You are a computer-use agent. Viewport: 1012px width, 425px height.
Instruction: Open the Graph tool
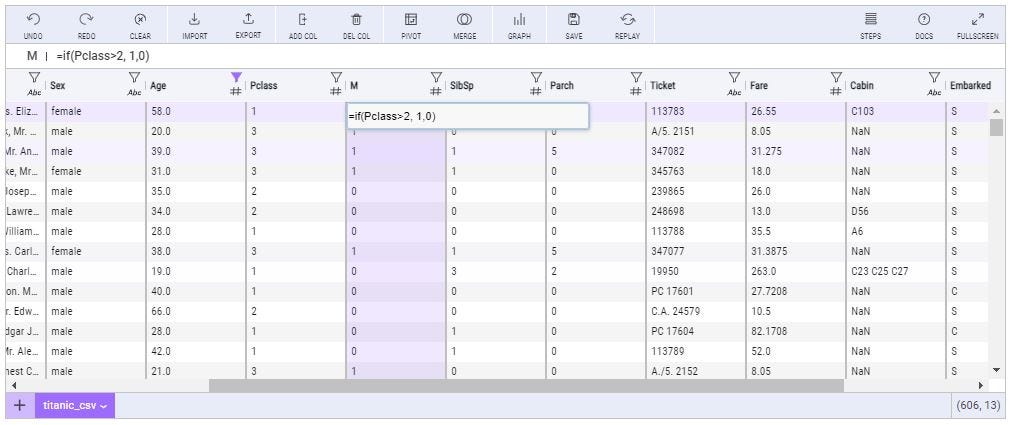pos(519,26)
